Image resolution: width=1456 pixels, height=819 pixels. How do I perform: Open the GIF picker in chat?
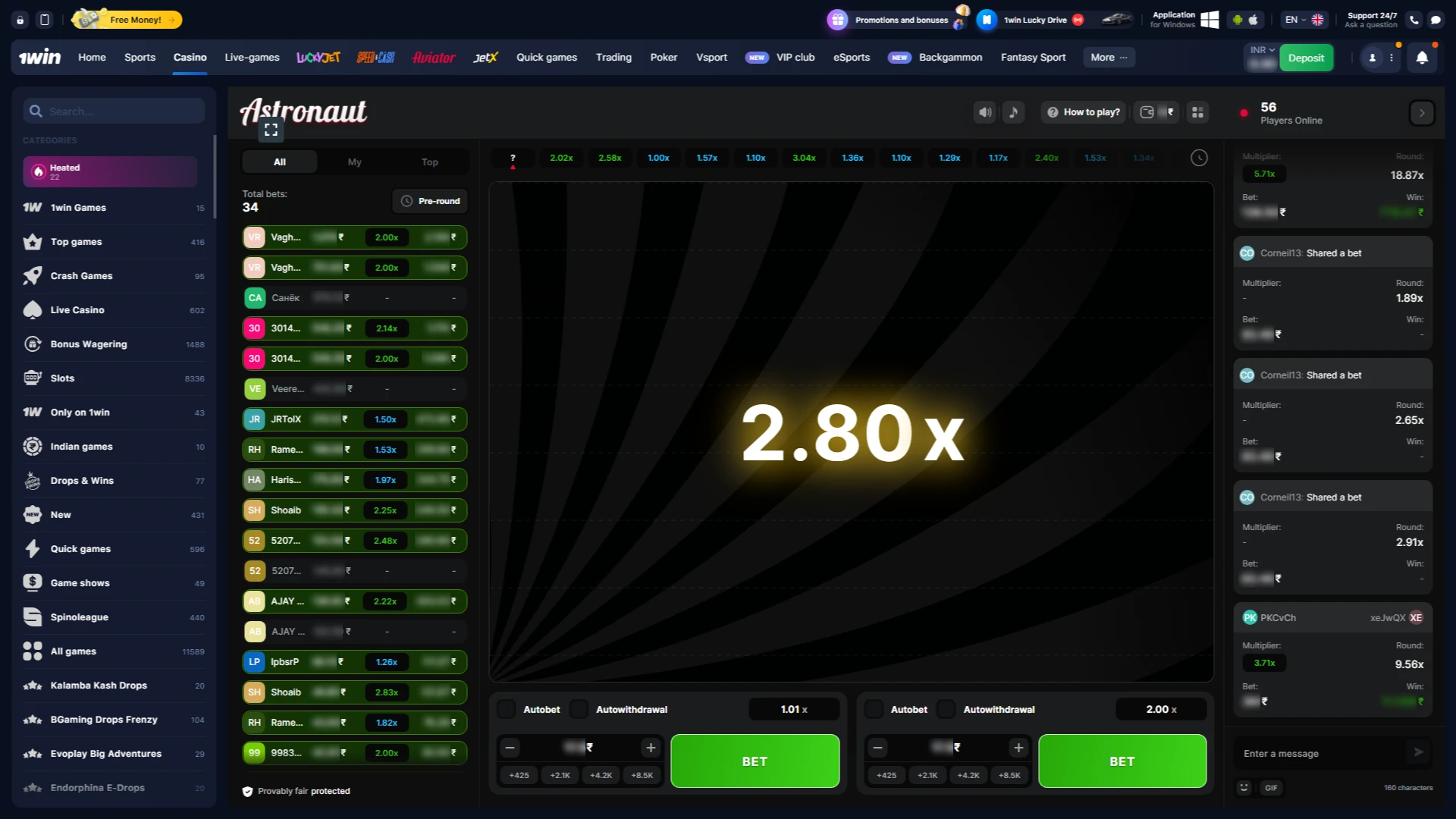1271,788
